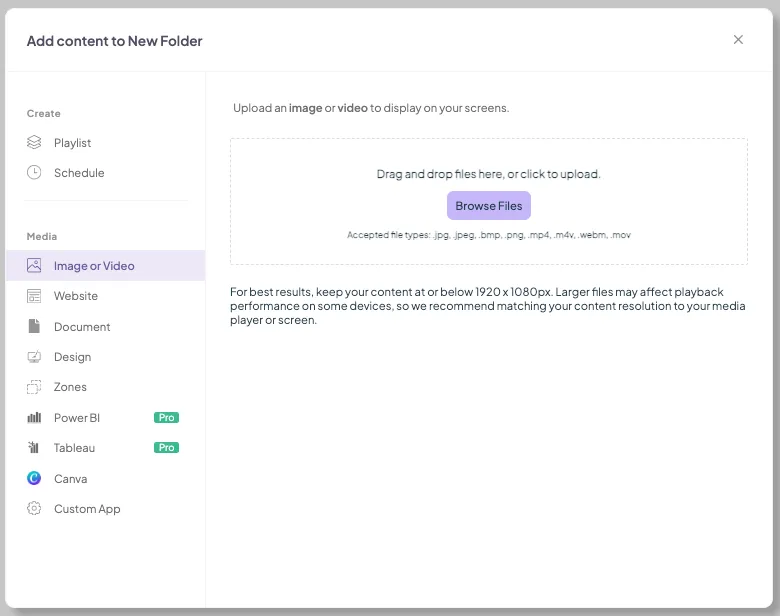This screenshot has height=616, width=780.
Task: Click the drag and drop upload area text
Action: pos(488,174)
